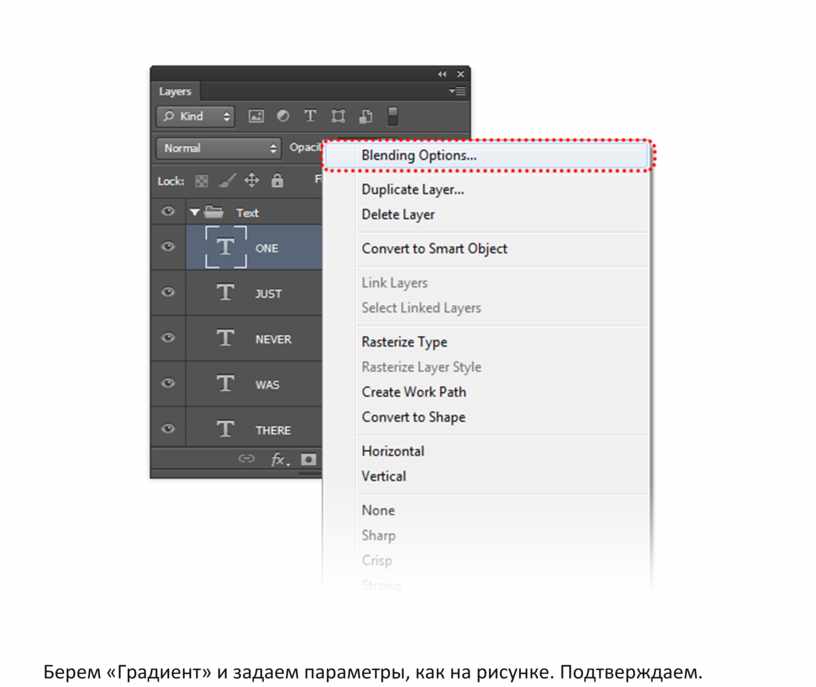Lock position move icon
The width and height of the screenshot is (816, 687).
tap(252, 181)
